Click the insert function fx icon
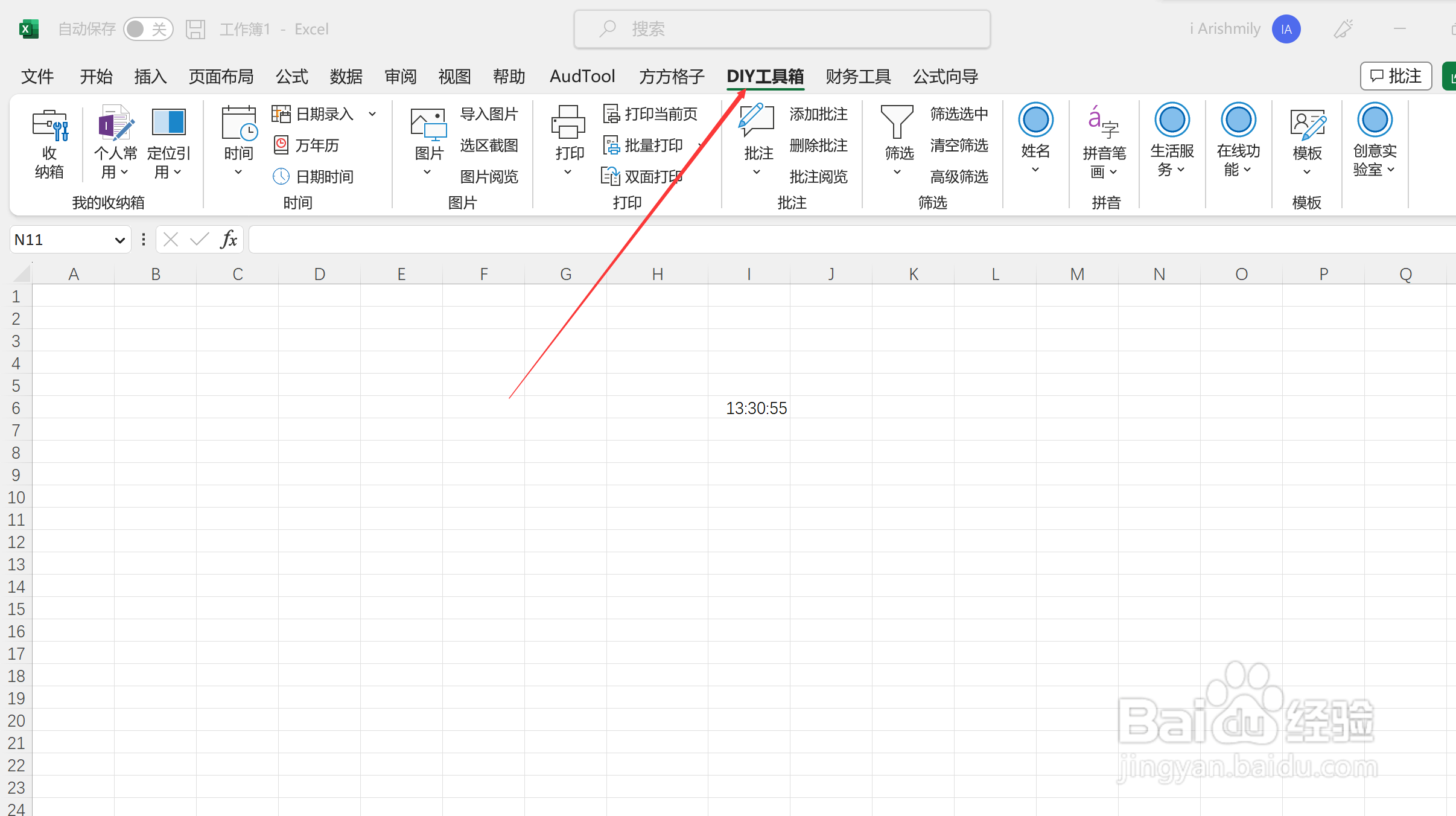This screenshot has width=1456, height=816. 229,240
